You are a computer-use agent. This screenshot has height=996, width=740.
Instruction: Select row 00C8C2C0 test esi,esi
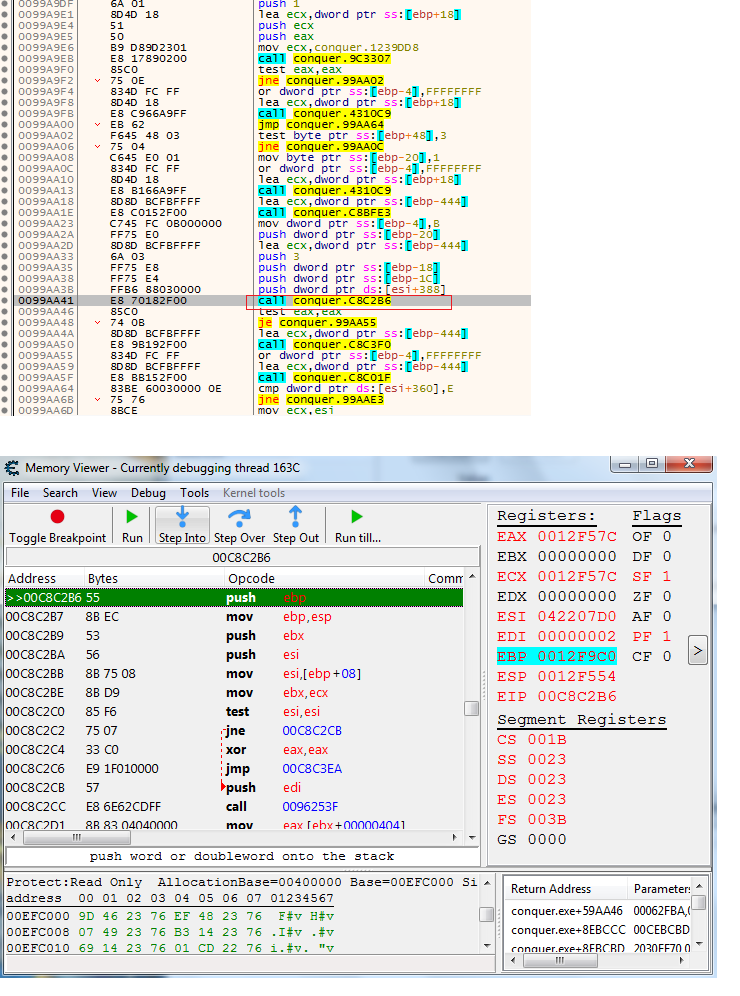point(234,712)
